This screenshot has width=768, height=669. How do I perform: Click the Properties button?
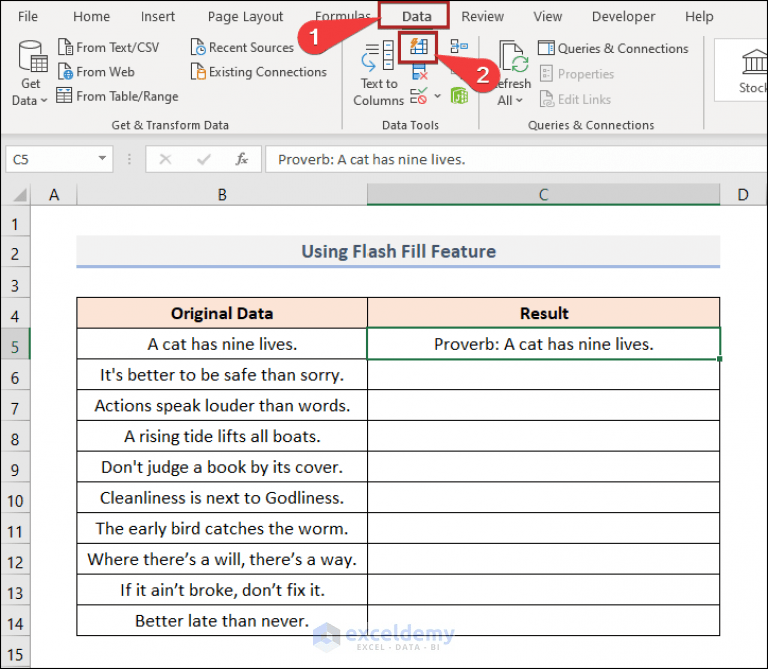[577, 74]
